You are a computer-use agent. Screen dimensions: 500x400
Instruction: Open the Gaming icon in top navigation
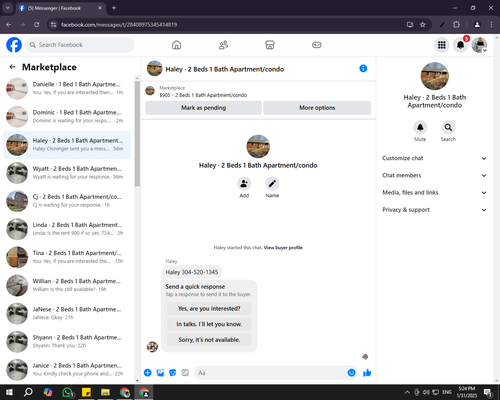[316, 45]
